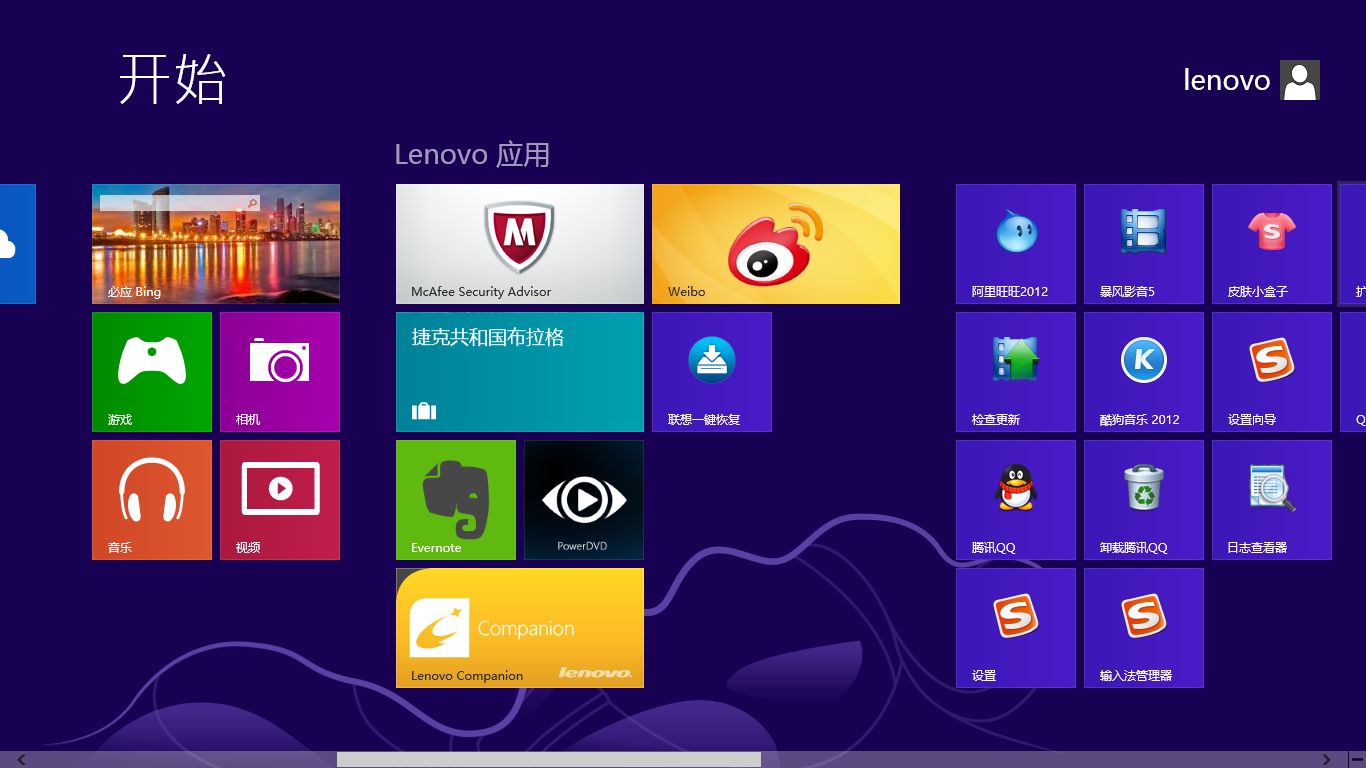
Task: Open 输入法管理器 (Input Method Manager)
Action: [1143, 627]
